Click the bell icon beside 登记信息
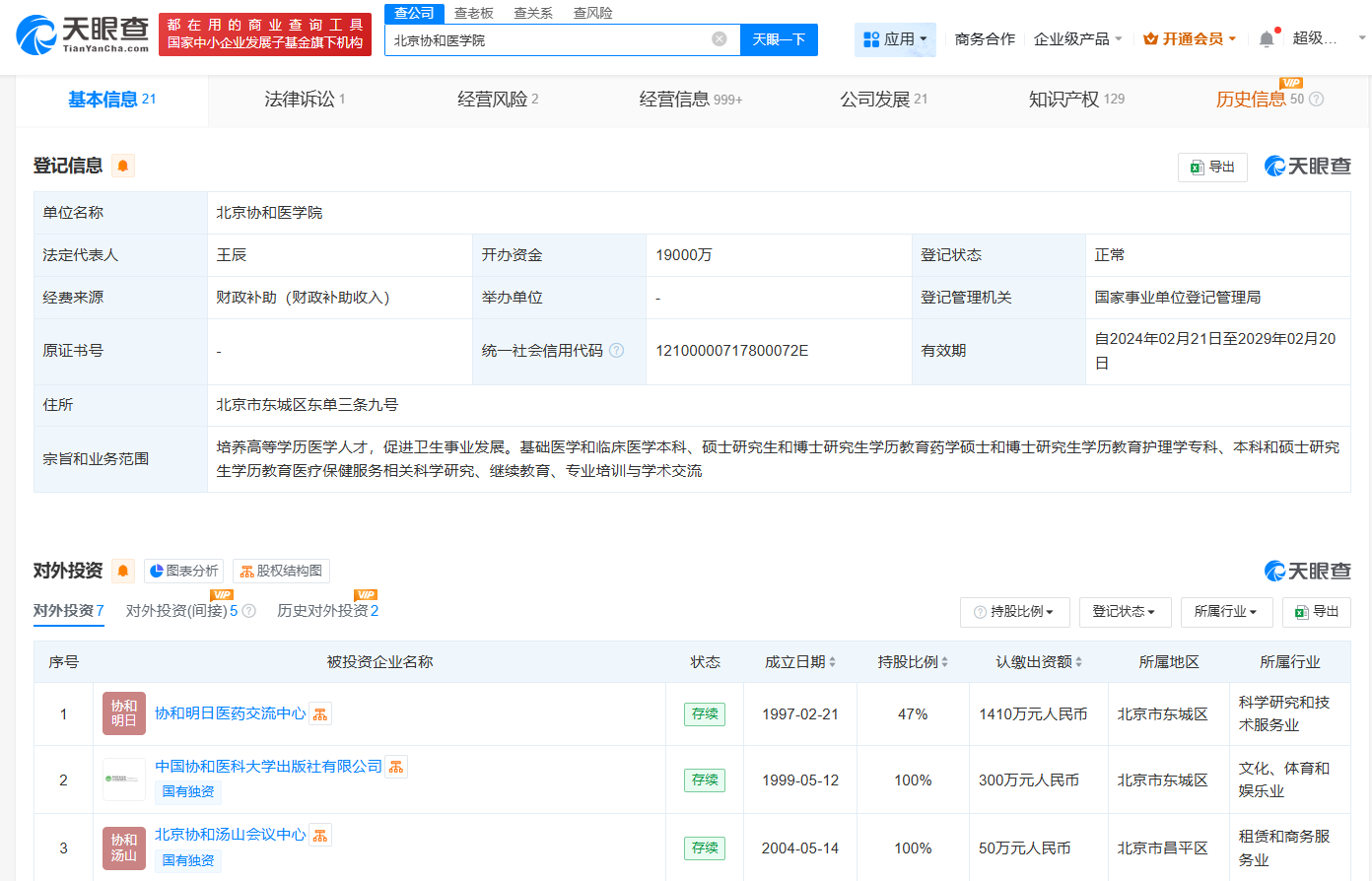Viewport: 1372px width, 881px height. [123, 166]
